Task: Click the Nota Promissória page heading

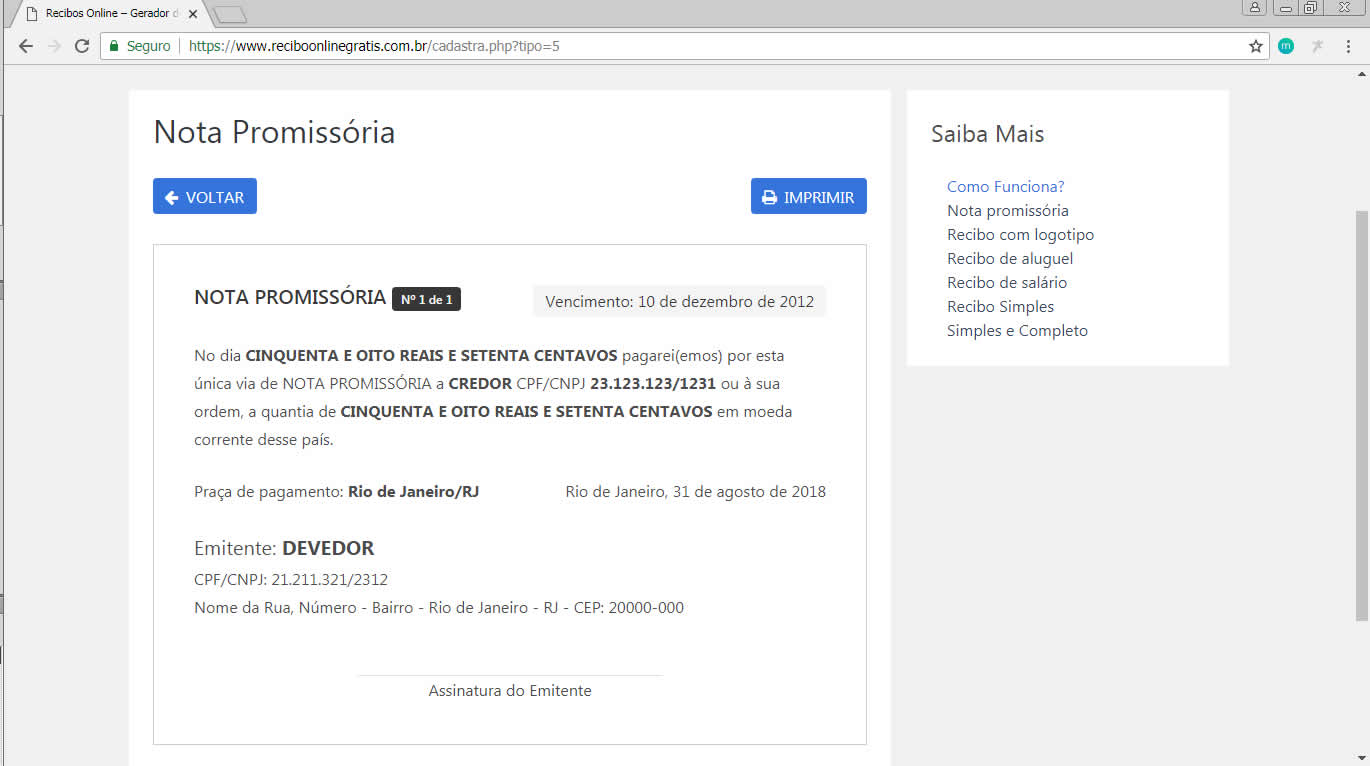Action: pyautogui.click(x=274, y=132)
